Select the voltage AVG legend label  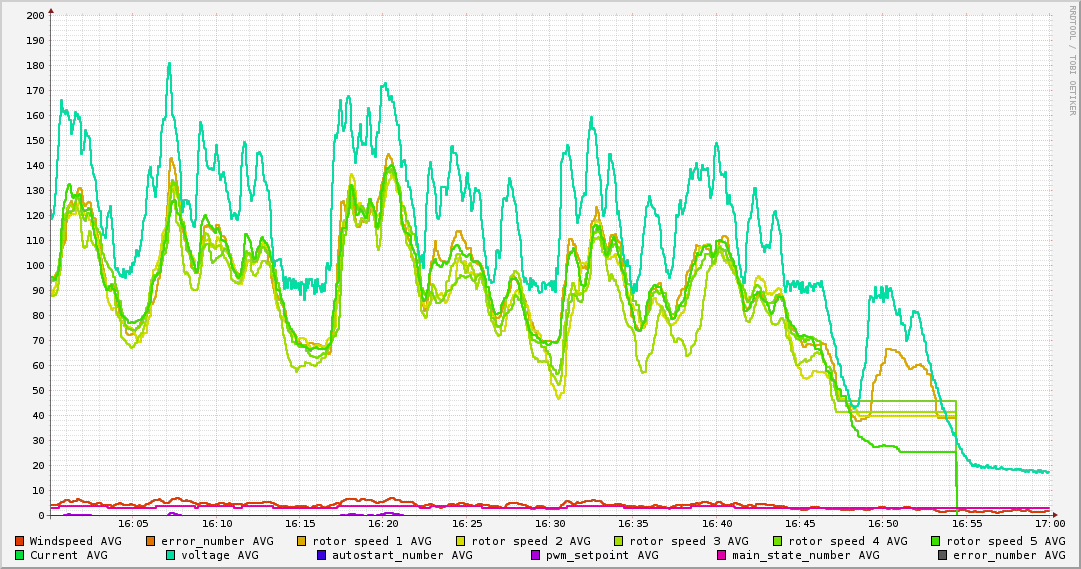click(221, 555)
